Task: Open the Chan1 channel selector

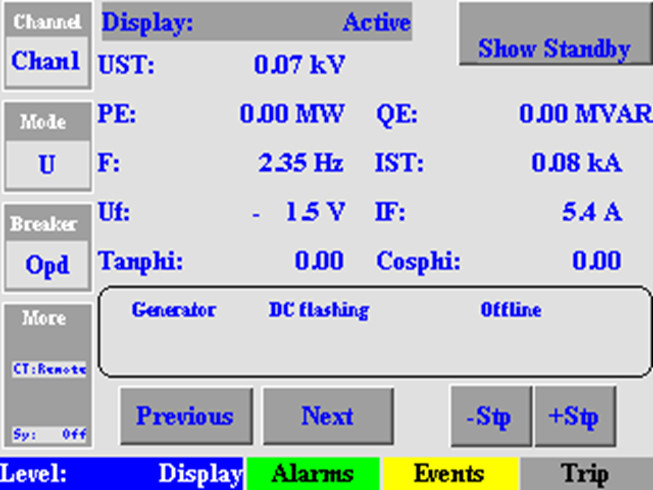Action: click(x=46, y=61)
